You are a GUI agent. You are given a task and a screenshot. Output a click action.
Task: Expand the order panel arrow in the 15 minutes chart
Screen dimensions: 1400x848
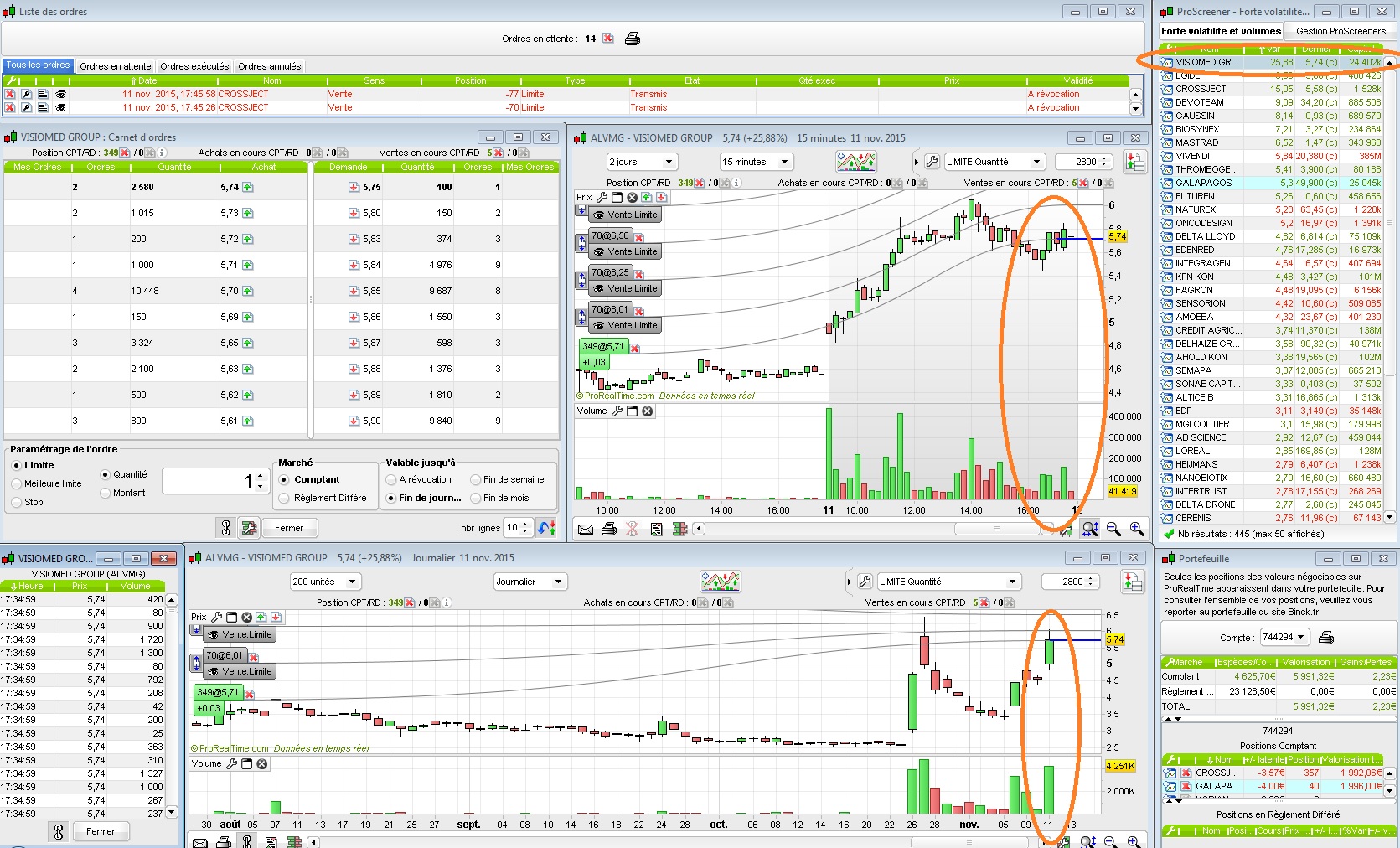point(916,162)
